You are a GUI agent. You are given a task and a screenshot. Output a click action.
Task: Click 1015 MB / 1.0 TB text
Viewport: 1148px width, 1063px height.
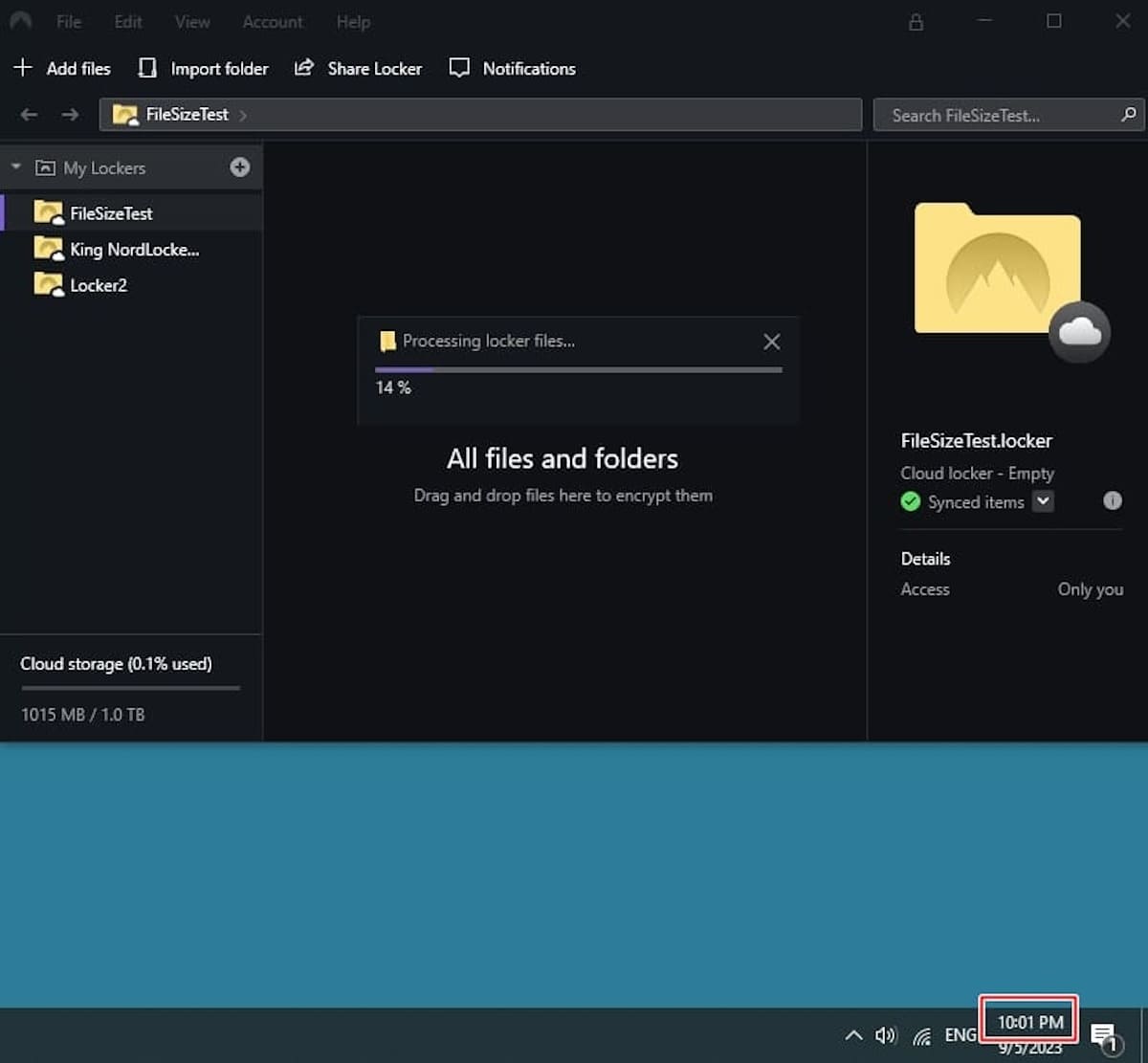click(x=83, y=714)
